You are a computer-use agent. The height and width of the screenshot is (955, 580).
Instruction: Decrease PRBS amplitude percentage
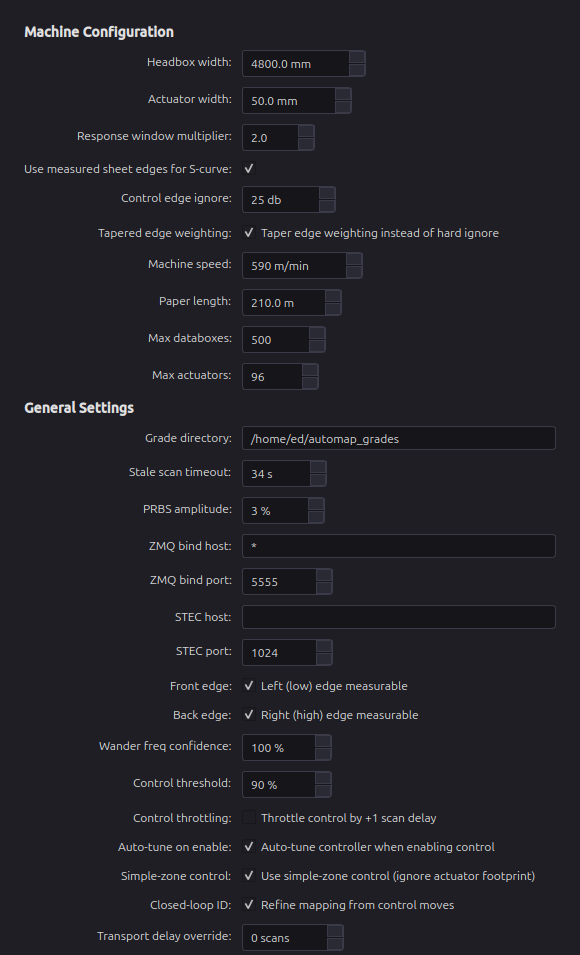(316, 517)
